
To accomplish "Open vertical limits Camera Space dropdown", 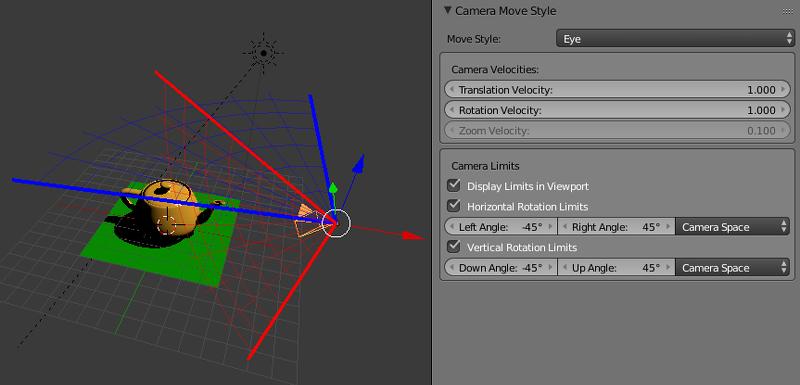I will click(732, 268).
